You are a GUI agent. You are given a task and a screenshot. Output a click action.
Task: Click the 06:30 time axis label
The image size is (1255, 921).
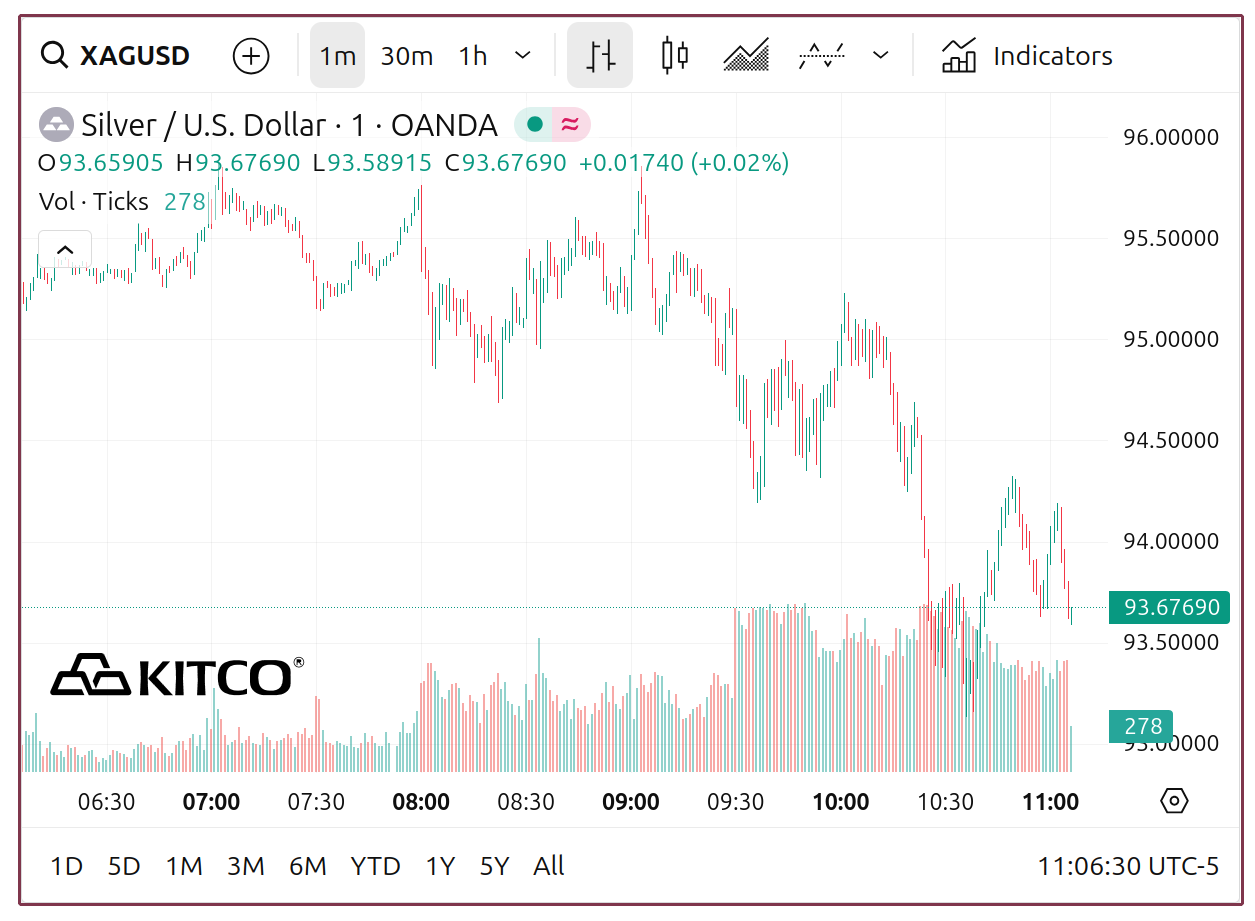(x=107, y=802)
